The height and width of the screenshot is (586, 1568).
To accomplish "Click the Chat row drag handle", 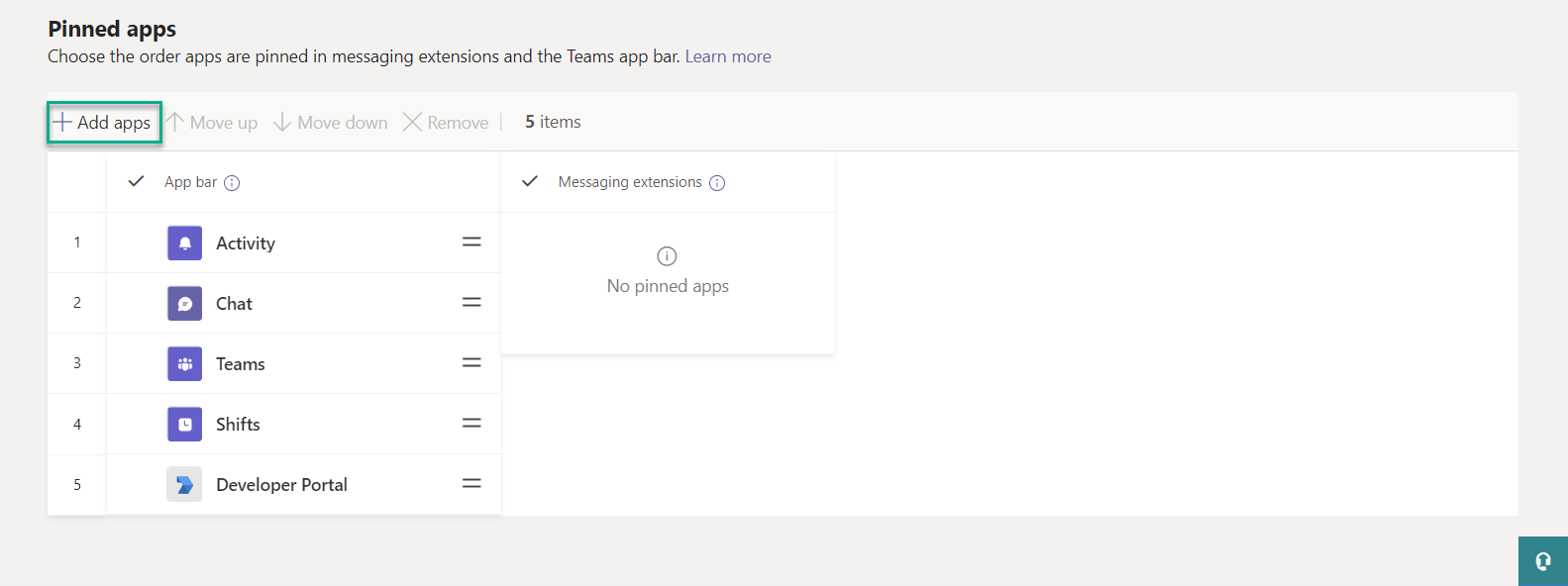I will click(471, 303).
